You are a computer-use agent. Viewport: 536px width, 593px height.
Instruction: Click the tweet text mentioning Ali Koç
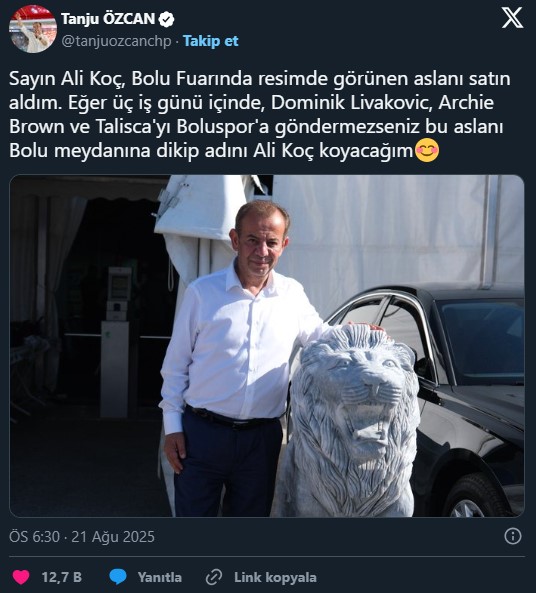click(x=260, y=115)
